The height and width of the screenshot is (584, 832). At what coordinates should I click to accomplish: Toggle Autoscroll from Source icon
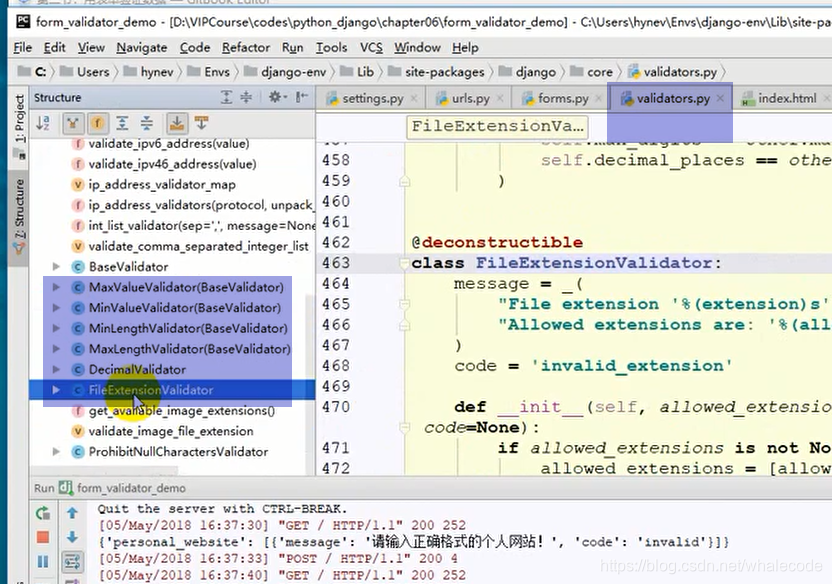pos(202,123)
